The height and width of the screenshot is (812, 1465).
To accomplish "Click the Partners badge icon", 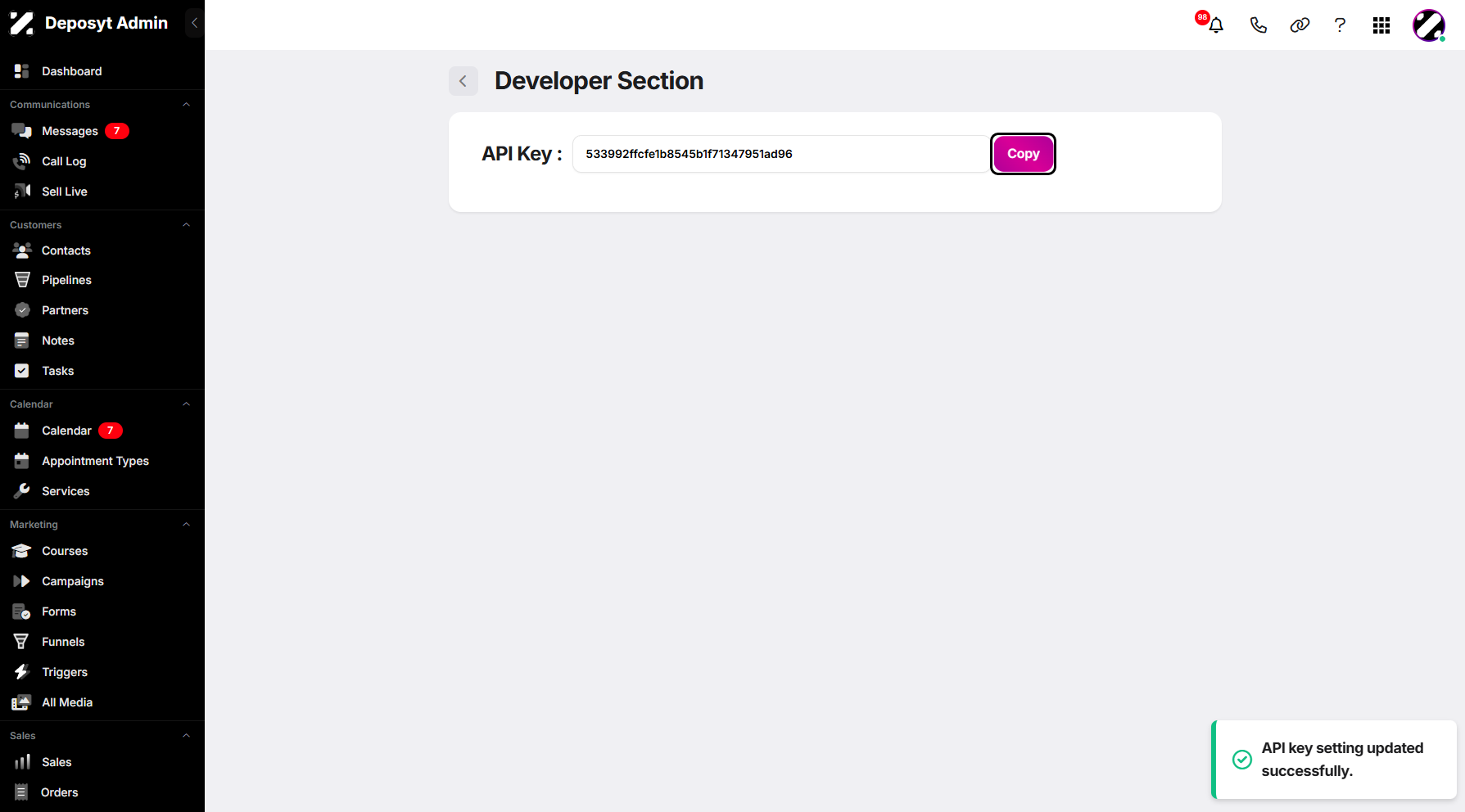I will click(22, 310).
